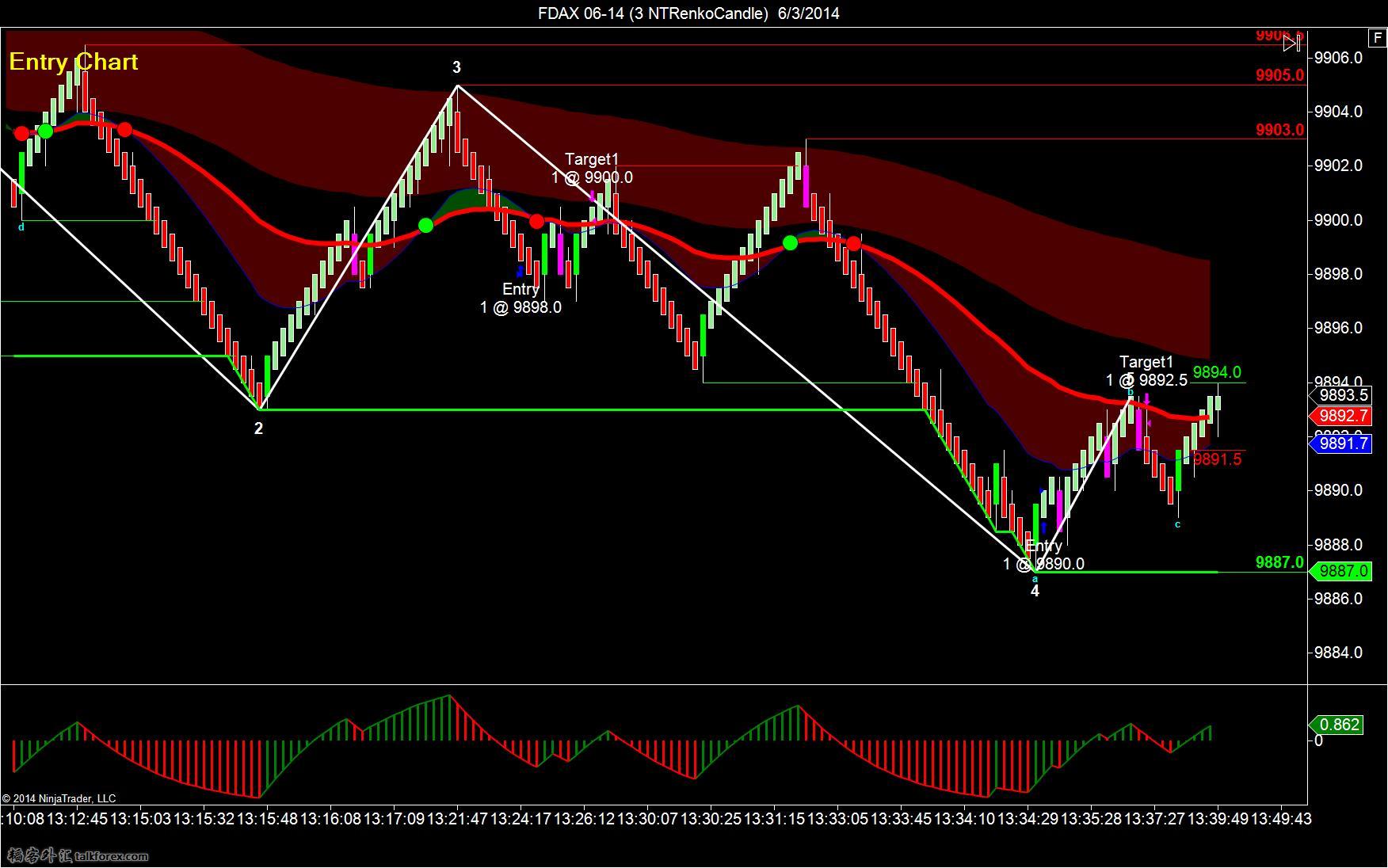Click the 'Entry 1 @ 9898.0' label
This screenshot has height=868, width=1388.
pyautogui.click(x=520, y=299)
